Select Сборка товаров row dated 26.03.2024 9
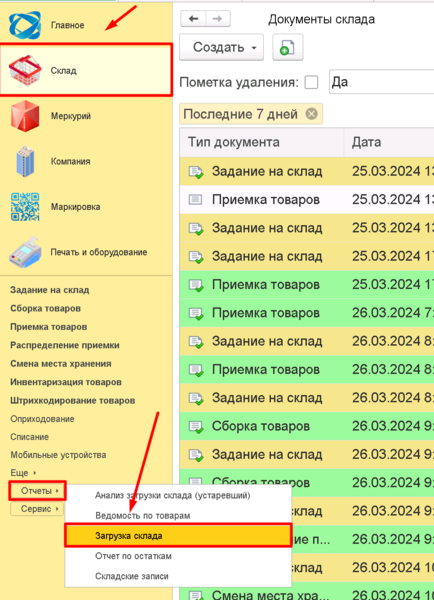Image resolution: width=434 pixels, height=600 pixels. tap(307, 426)
